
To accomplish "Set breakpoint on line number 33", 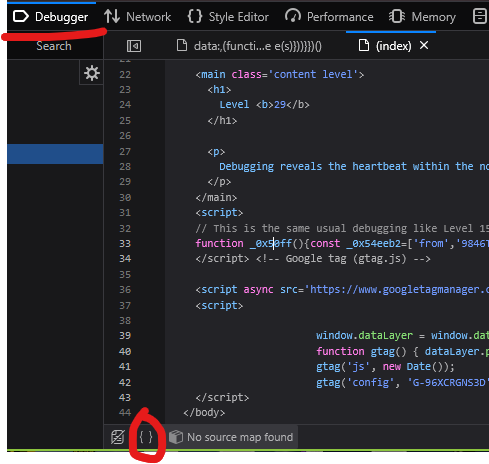I will click(x=125, y=244).
